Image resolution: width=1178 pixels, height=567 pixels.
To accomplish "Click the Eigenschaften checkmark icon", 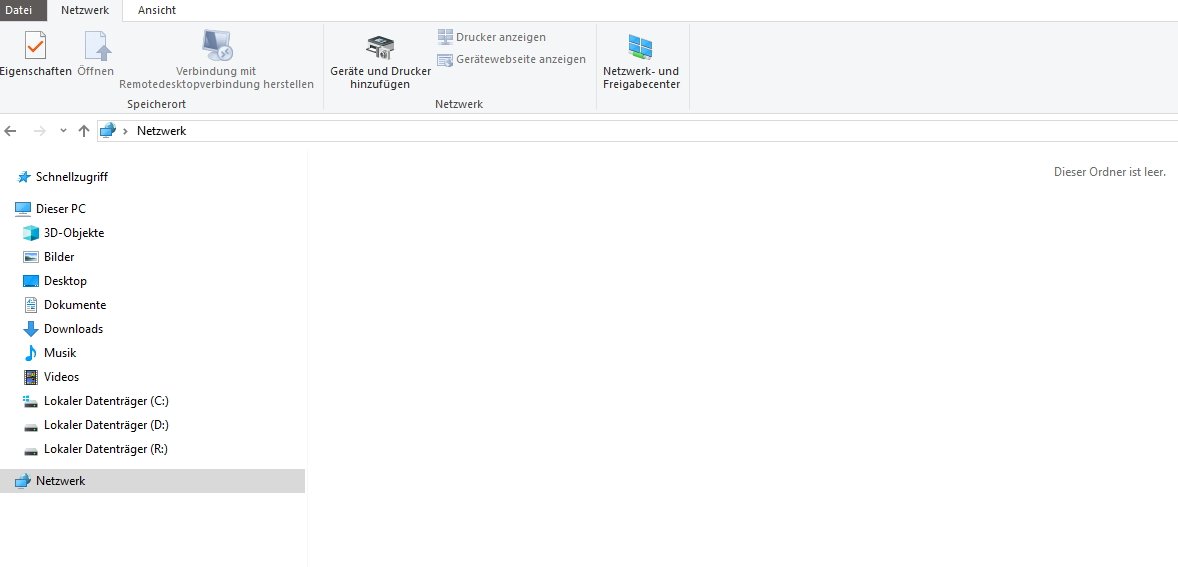I will click(35, 45).
